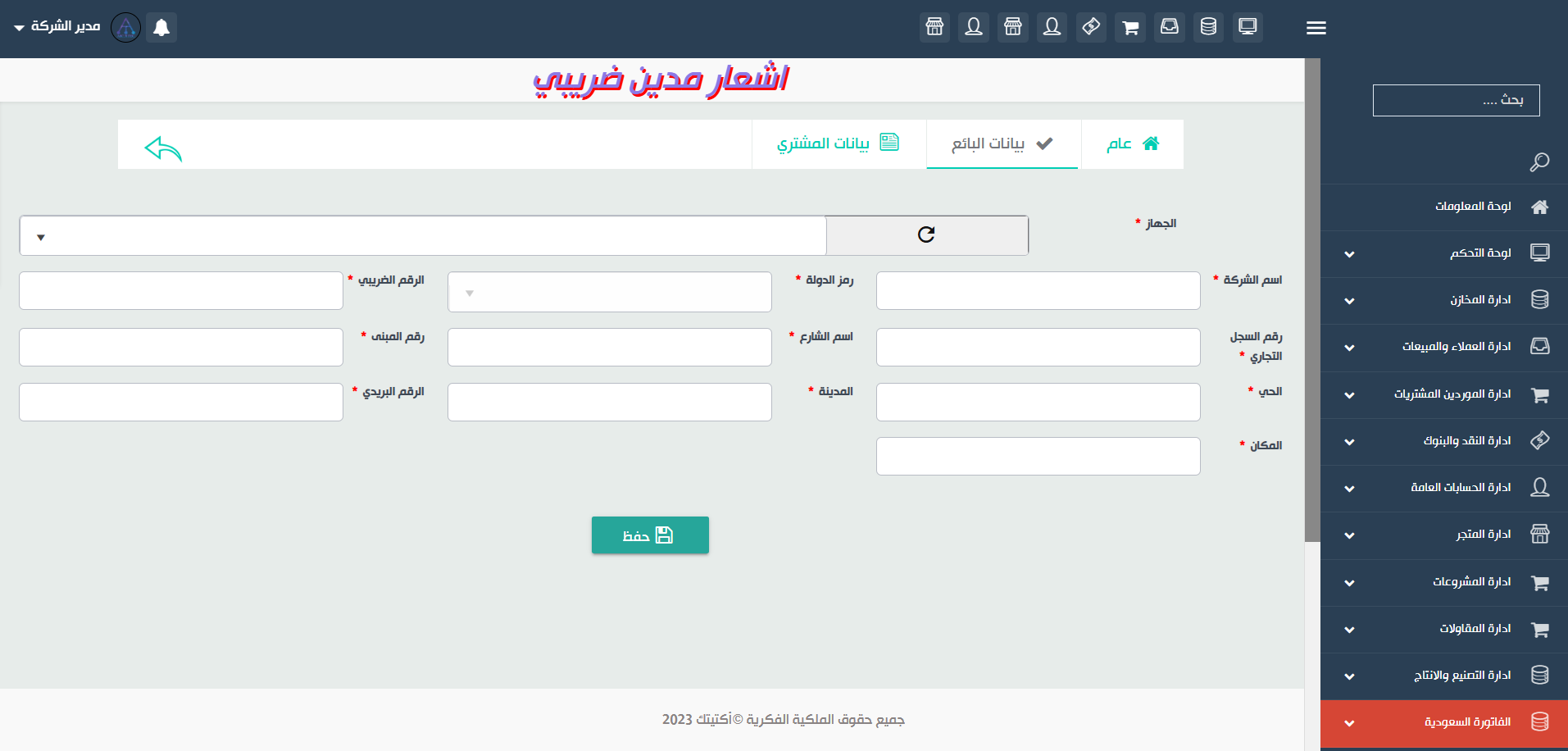Open the notifications bell
Viewport: 1568px width, 751px height.
[161, 27]
